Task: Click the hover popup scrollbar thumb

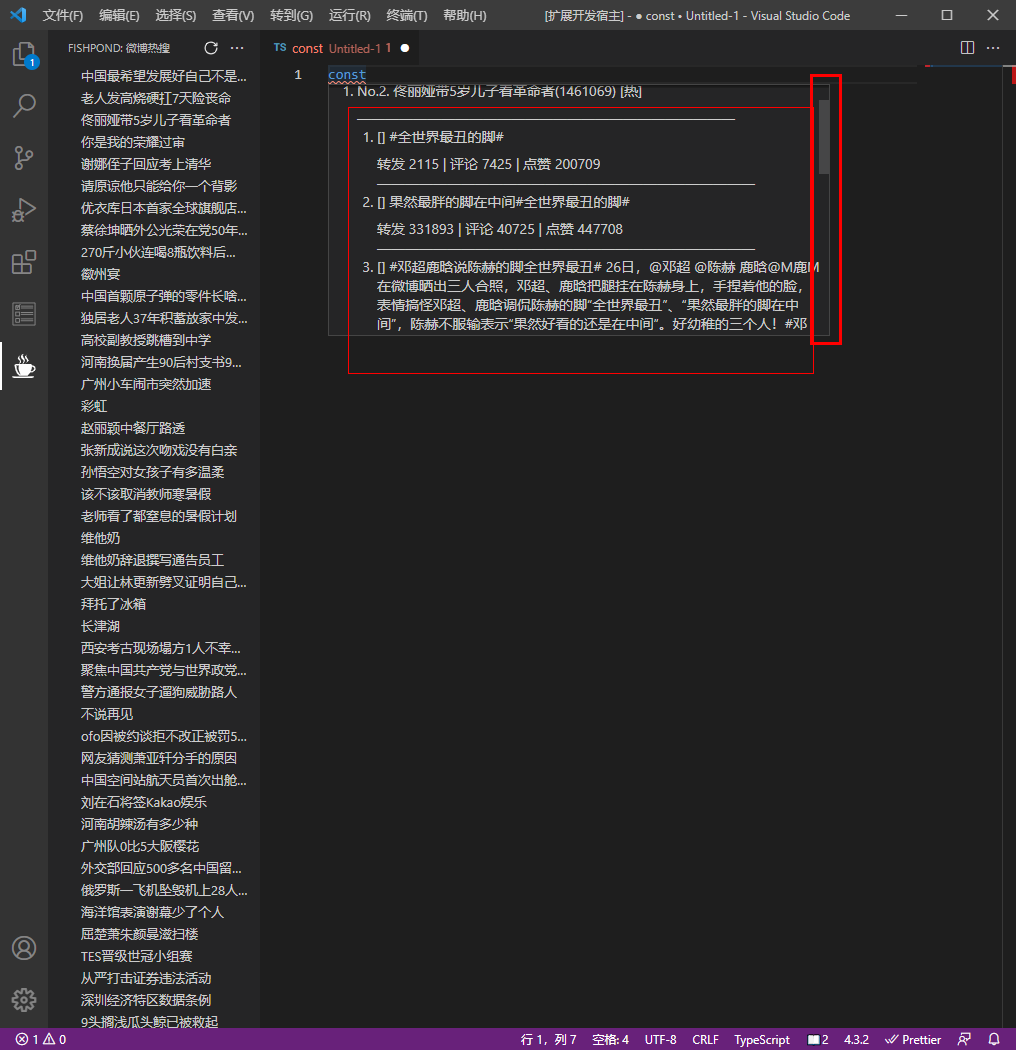Action: [x=824, y=137]
